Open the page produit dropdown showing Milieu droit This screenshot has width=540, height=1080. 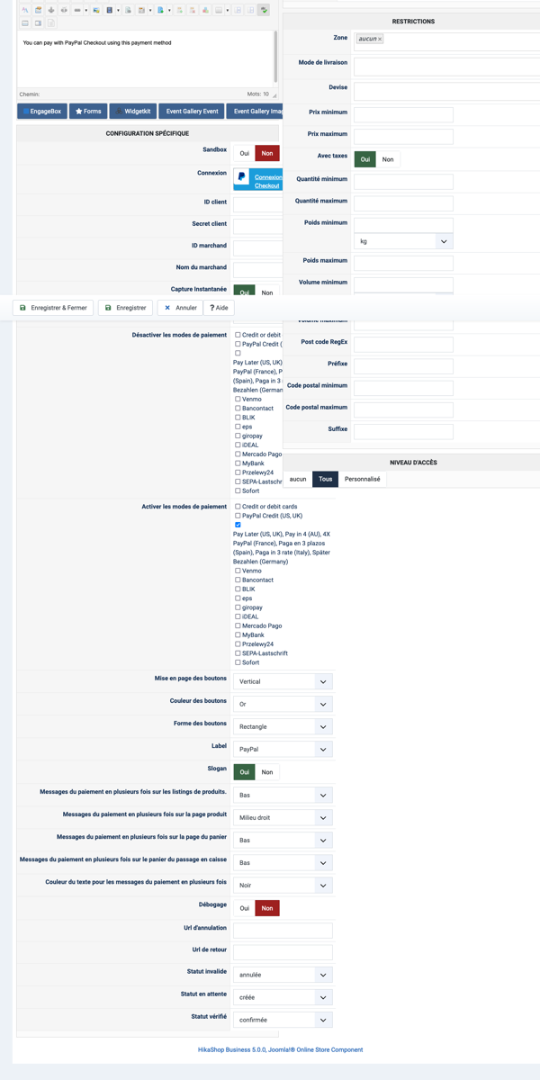(x=282, y=817)
